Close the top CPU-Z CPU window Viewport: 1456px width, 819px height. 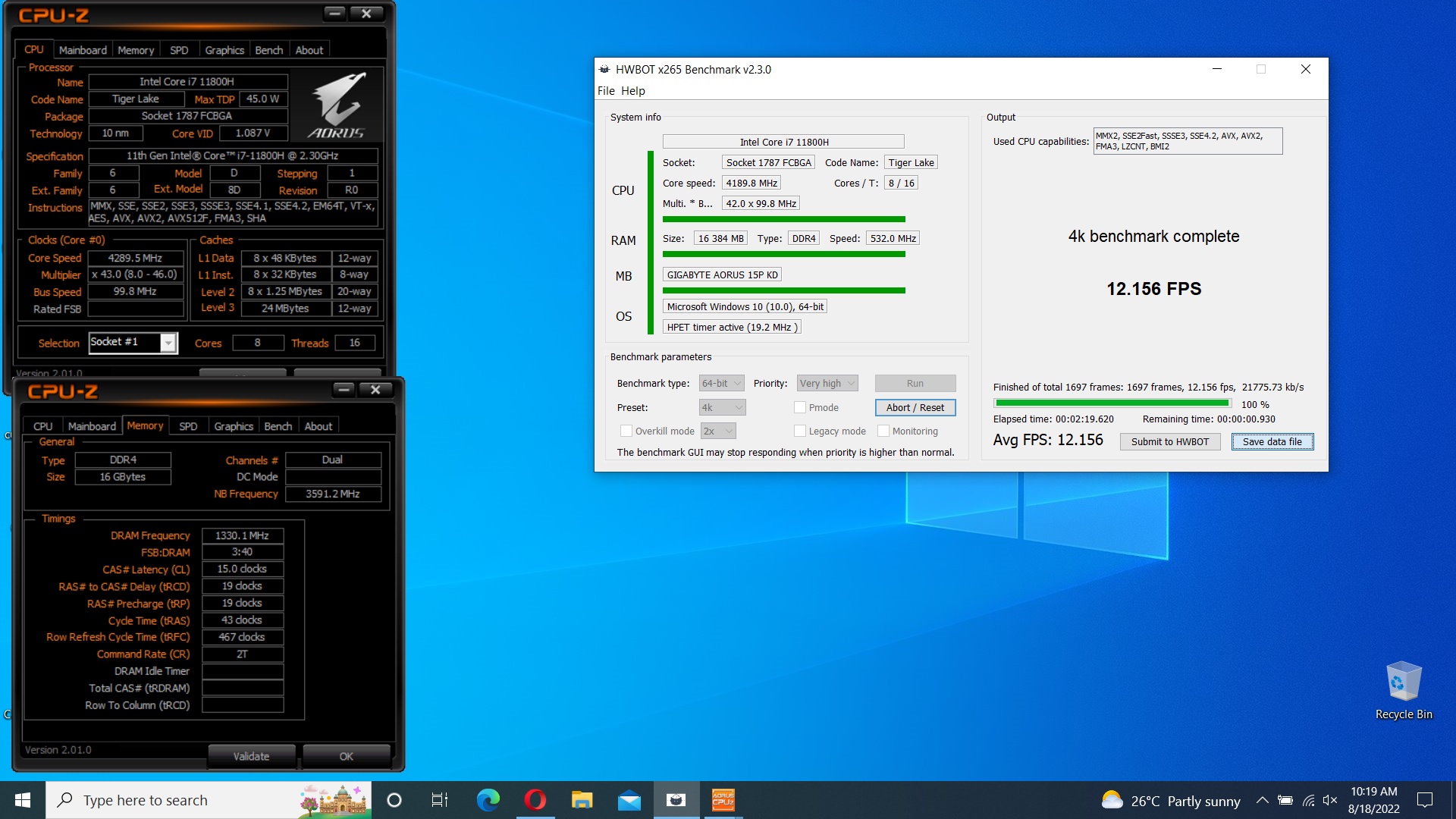tap(366, 13)
